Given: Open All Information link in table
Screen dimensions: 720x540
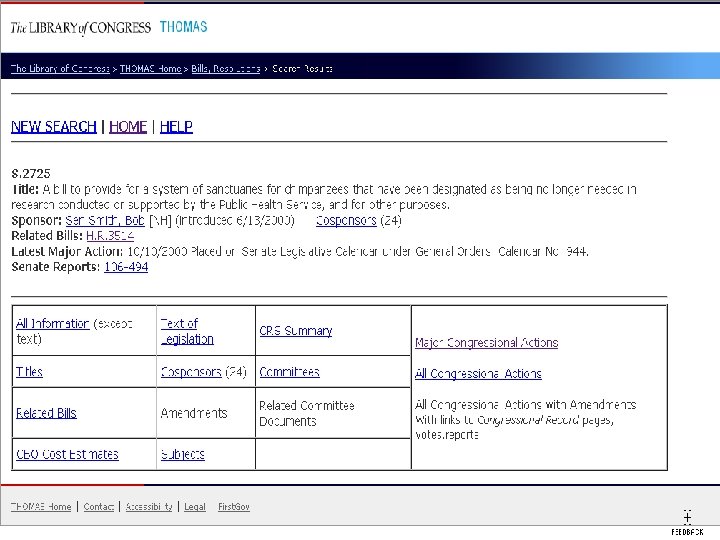Looking at the screenshot, I should pos(52,324).
